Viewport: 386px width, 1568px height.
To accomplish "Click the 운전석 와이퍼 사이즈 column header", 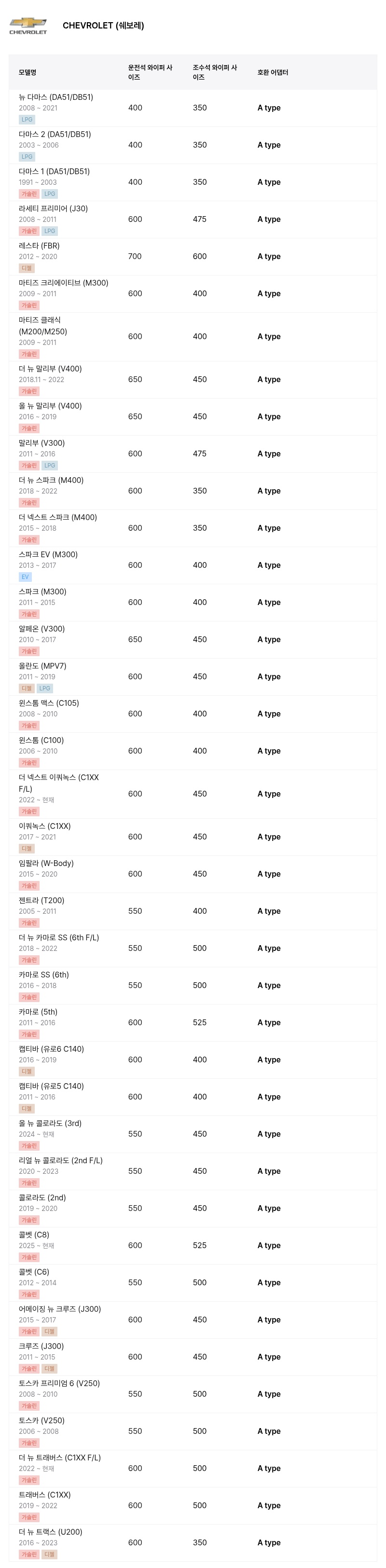I will coord(151,72).
